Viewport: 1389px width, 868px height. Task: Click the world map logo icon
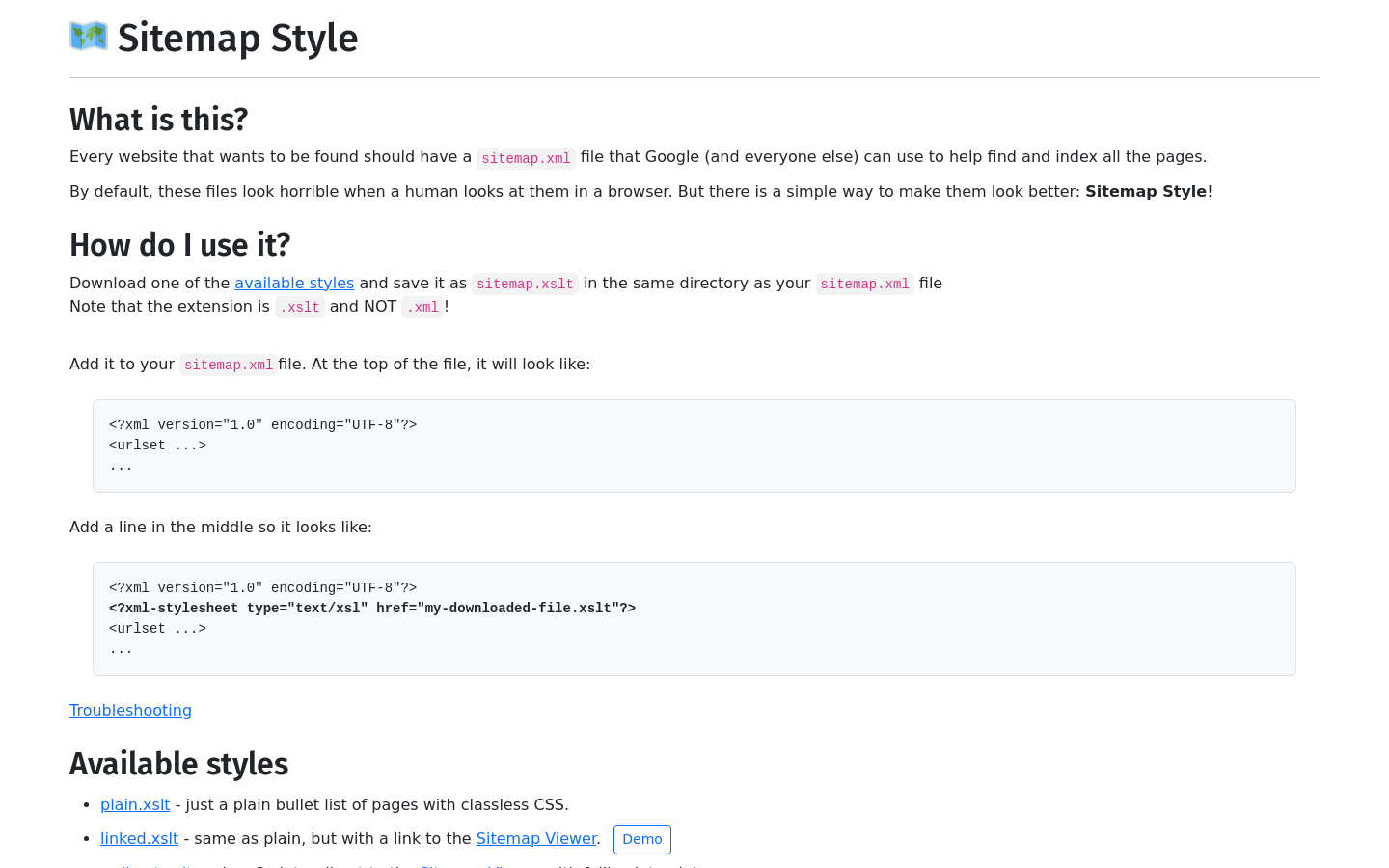point(89,37)
